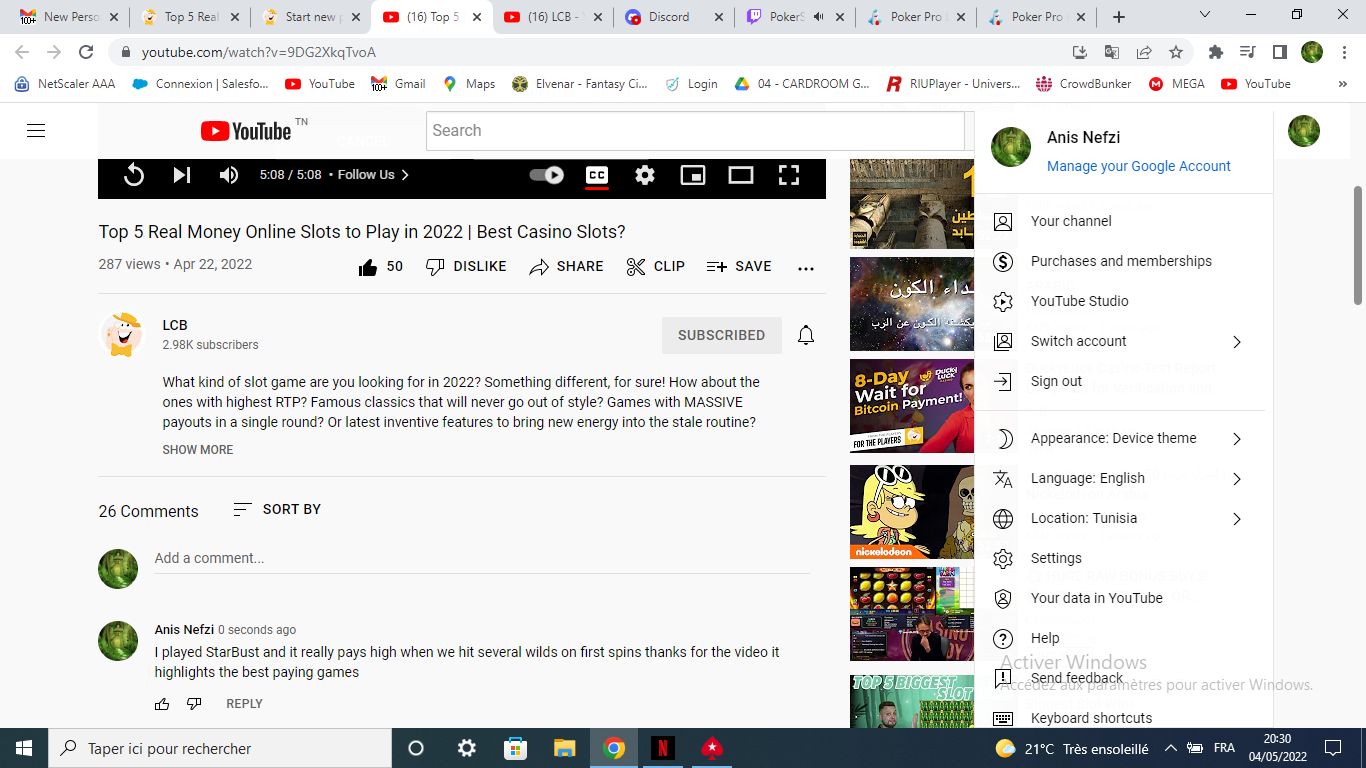Open Netflix from the taskbar
Image resolution: width=1366 pixels, height=768 pixels.
pyautogui.click(x=662, y=748)
